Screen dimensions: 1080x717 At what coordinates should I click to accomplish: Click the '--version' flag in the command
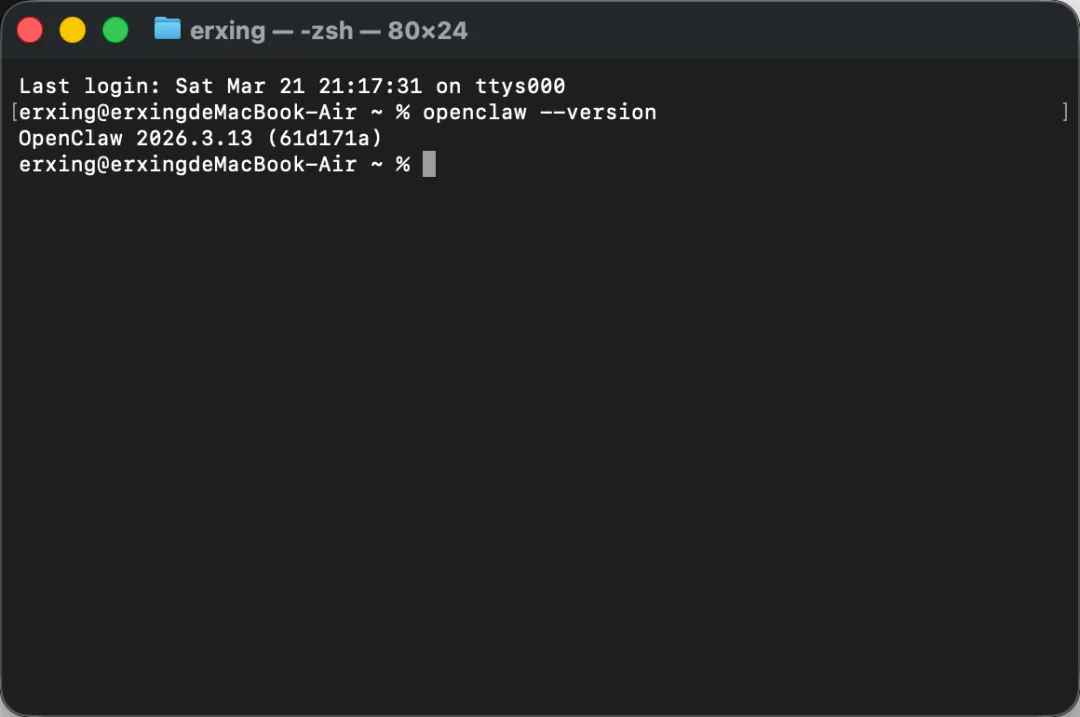(598, 112)
